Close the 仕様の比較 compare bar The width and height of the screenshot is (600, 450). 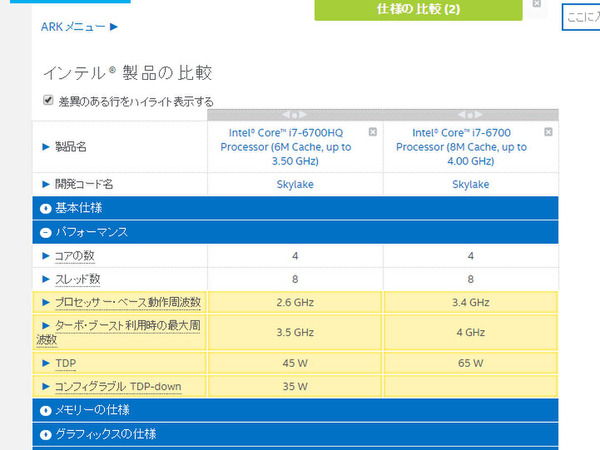(x=536, y=3)
